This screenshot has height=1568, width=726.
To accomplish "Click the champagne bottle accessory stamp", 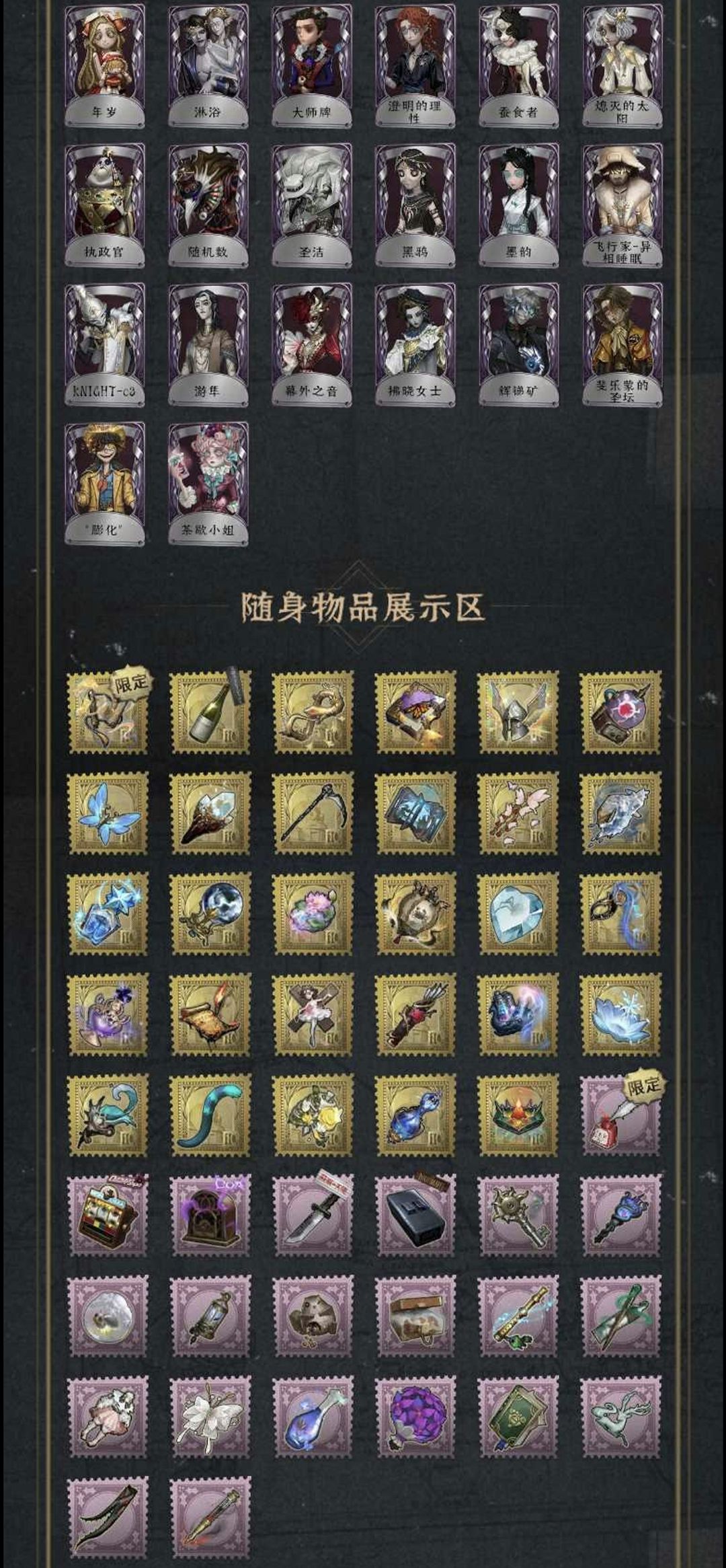I will click(x=210, y=712).
